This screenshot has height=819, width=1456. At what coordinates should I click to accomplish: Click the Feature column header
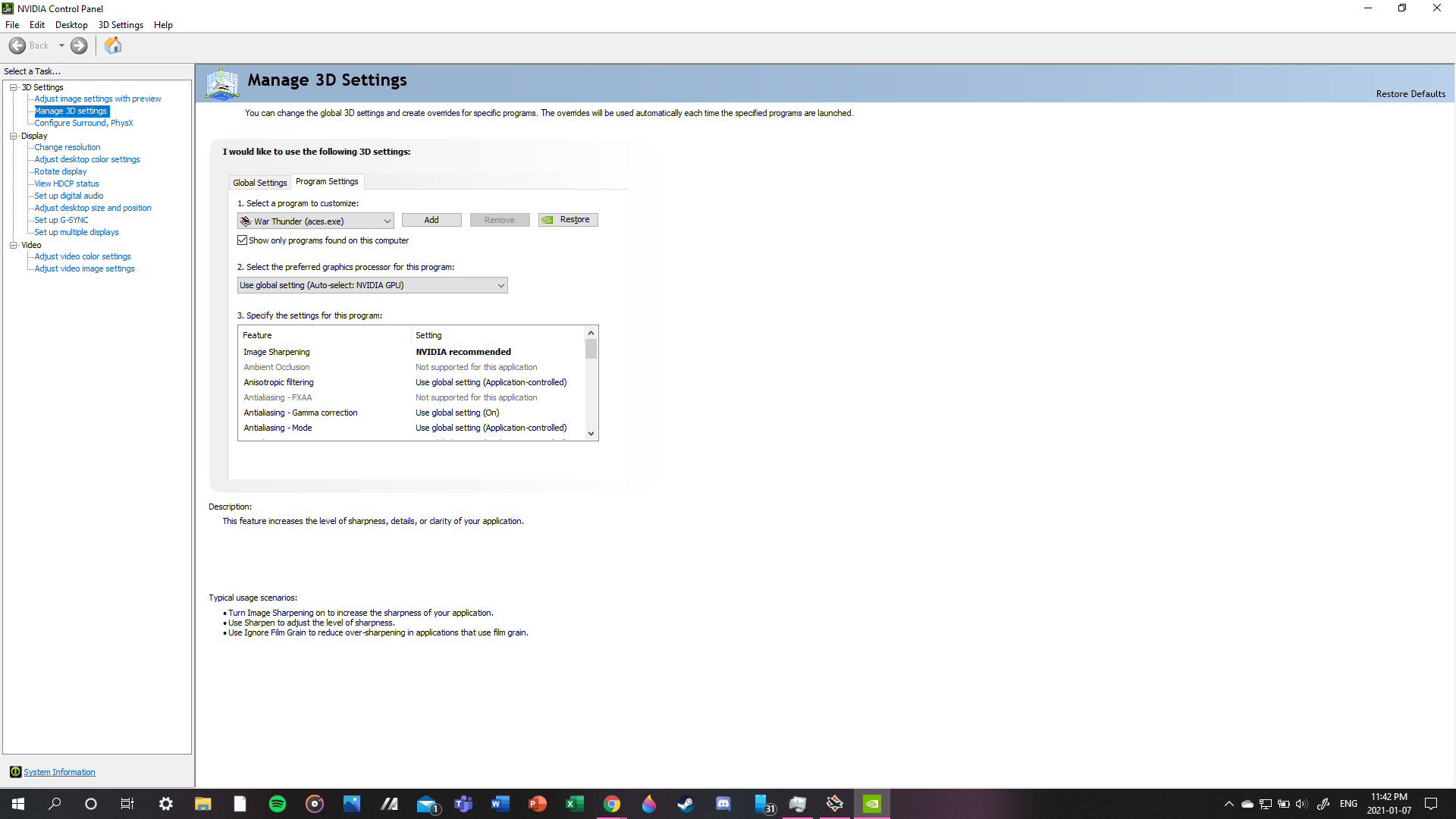point(325,335)
